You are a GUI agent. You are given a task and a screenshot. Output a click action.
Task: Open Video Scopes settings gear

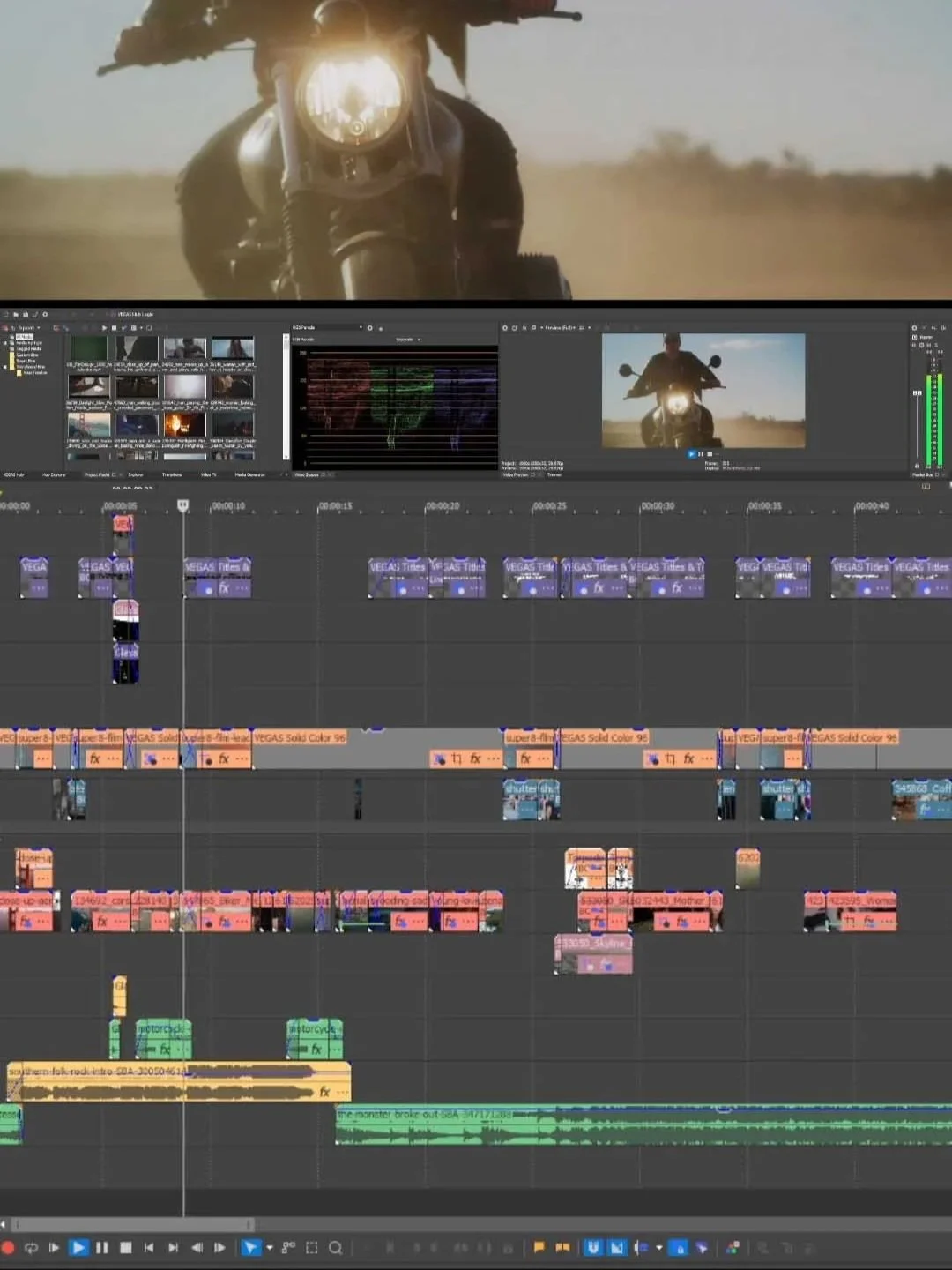tap(370, 328)
